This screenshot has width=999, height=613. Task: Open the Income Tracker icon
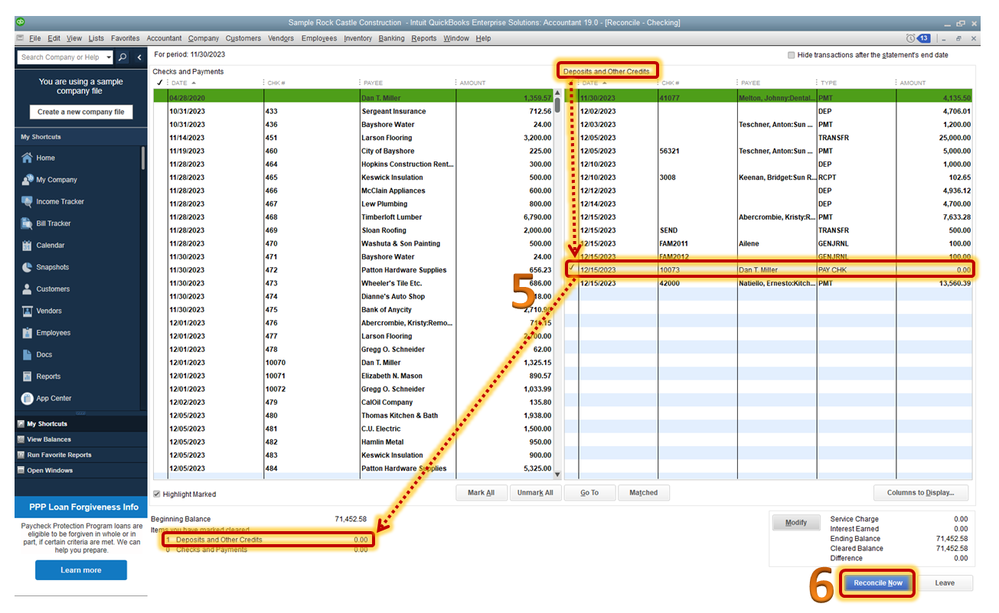coord(27,201)
